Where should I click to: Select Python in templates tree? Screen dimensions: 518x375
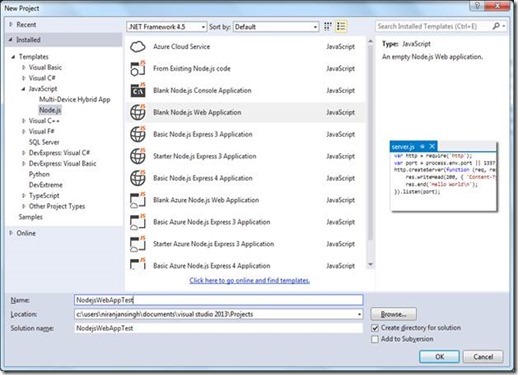pyautogui.click(x=39, y=174)
